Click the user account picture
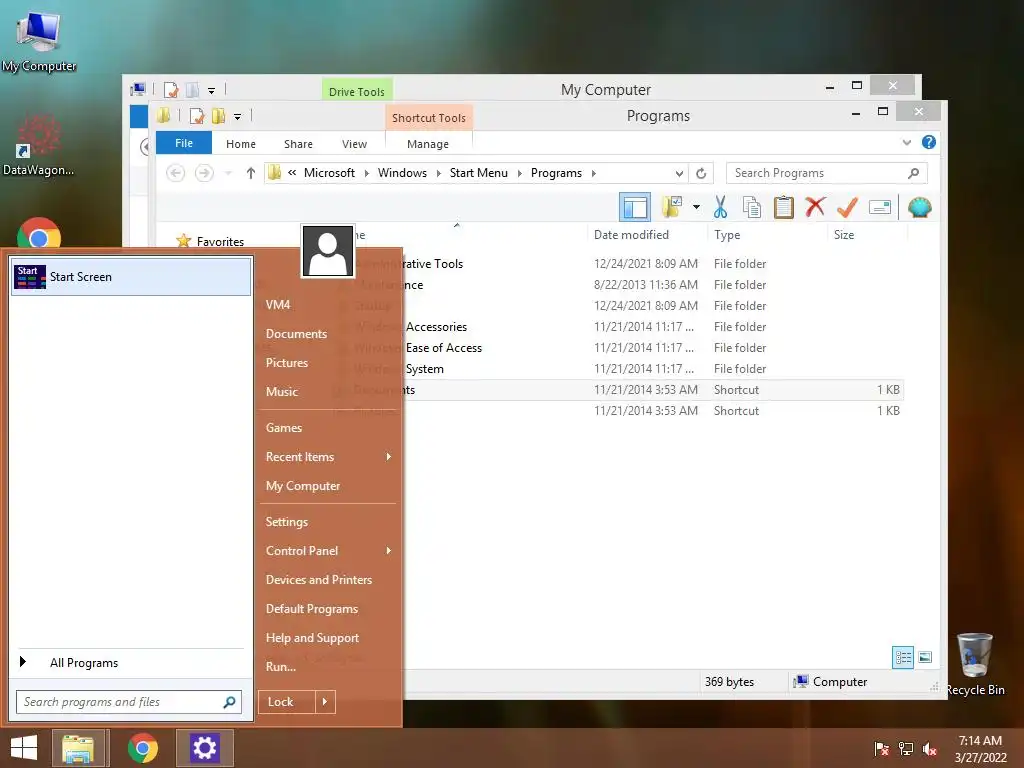The image size is (1024, 768). tap(328, 251)
